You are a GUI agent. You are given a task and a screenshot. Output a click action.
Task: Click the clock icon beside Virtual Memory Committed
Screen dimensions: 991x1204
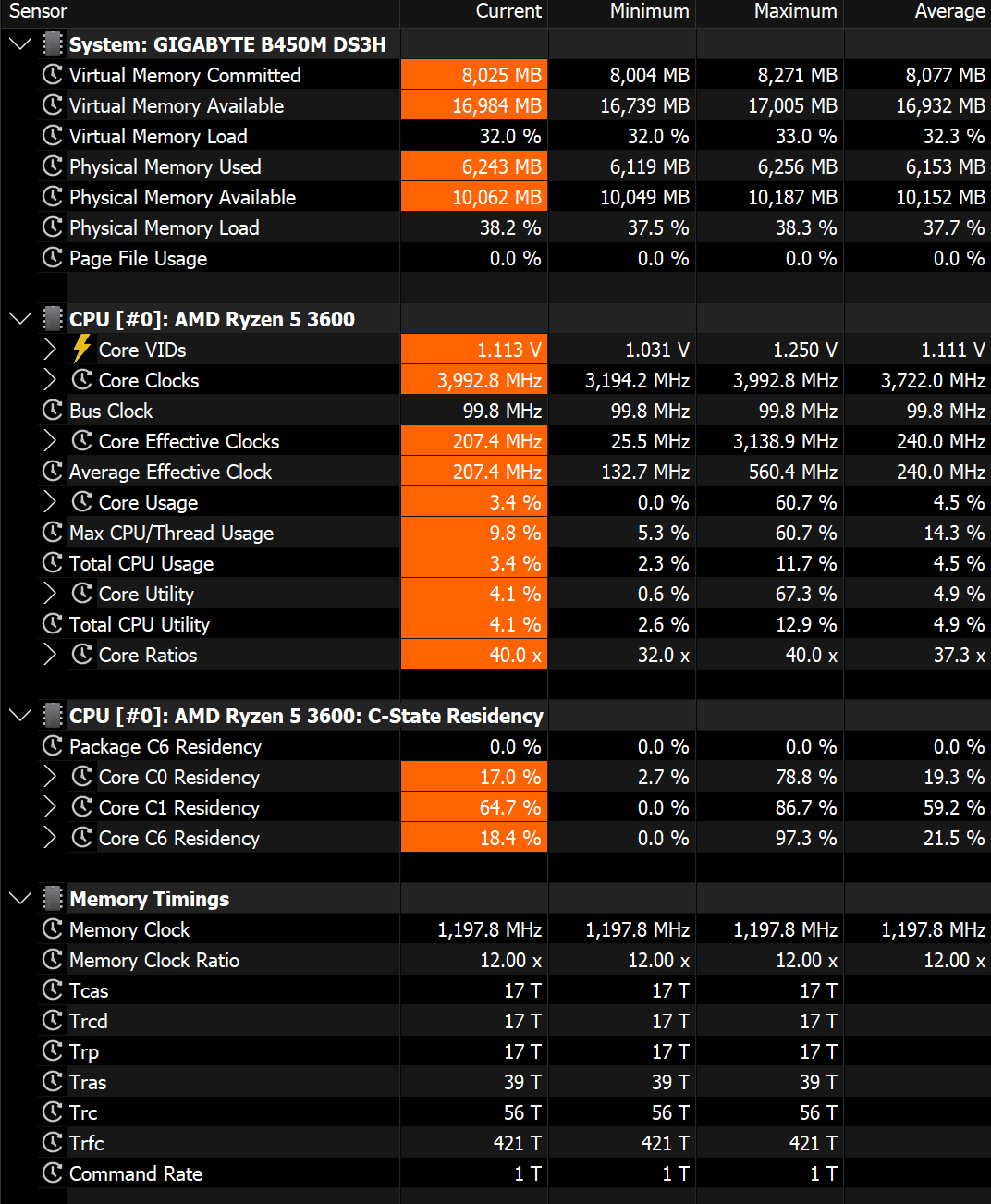click(x=53, y=75)
